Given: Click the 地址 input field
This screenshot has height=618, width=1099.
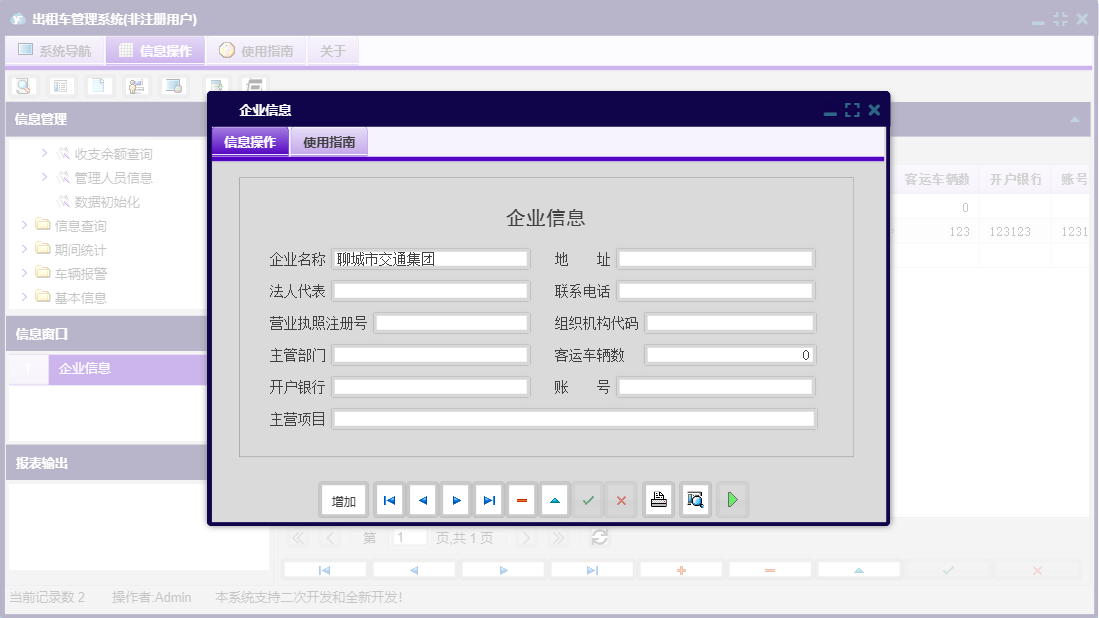Looking at the screenshot, I should (717, 258).
